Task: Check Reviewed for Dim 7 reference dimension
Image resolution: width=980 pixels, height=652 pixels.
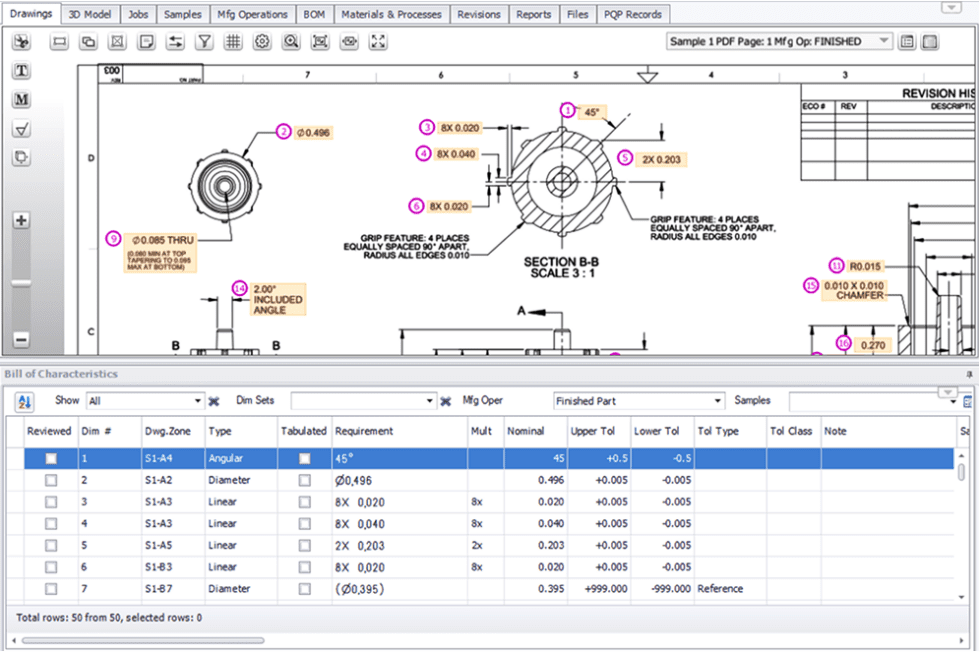Action: point(51,589)
